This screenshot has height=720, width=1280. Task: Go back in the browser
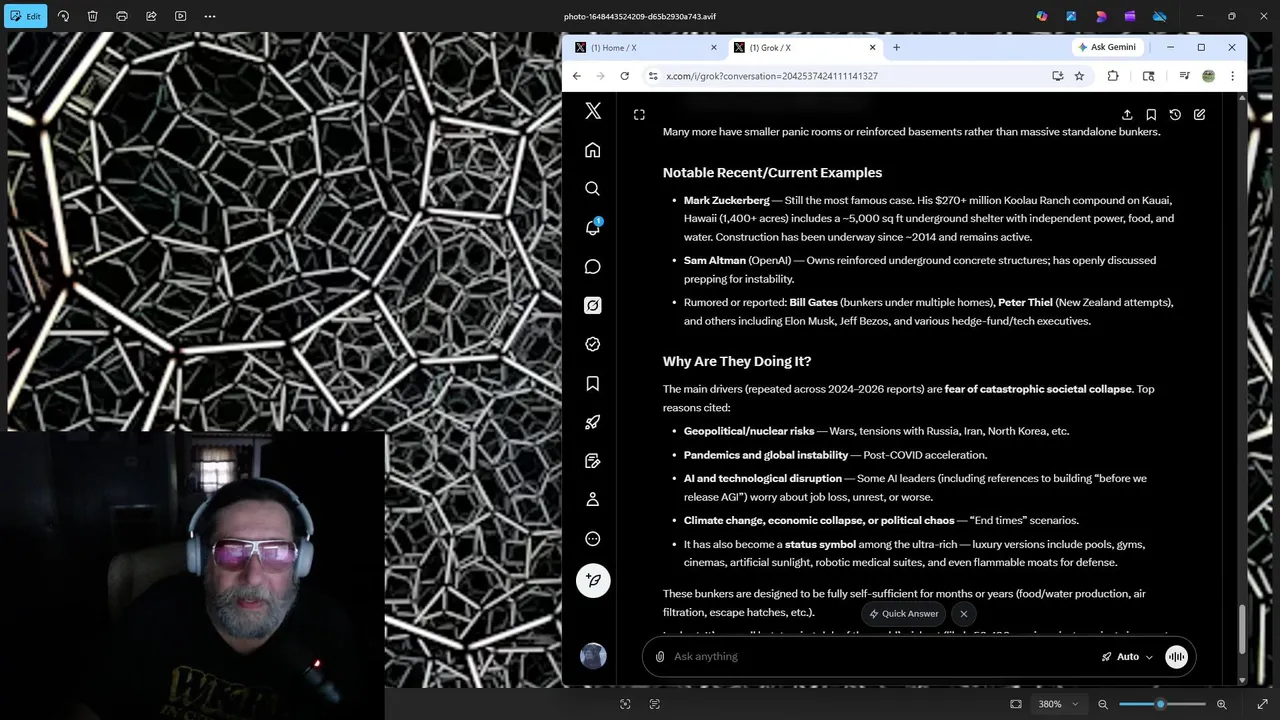(x=576, y=76)
